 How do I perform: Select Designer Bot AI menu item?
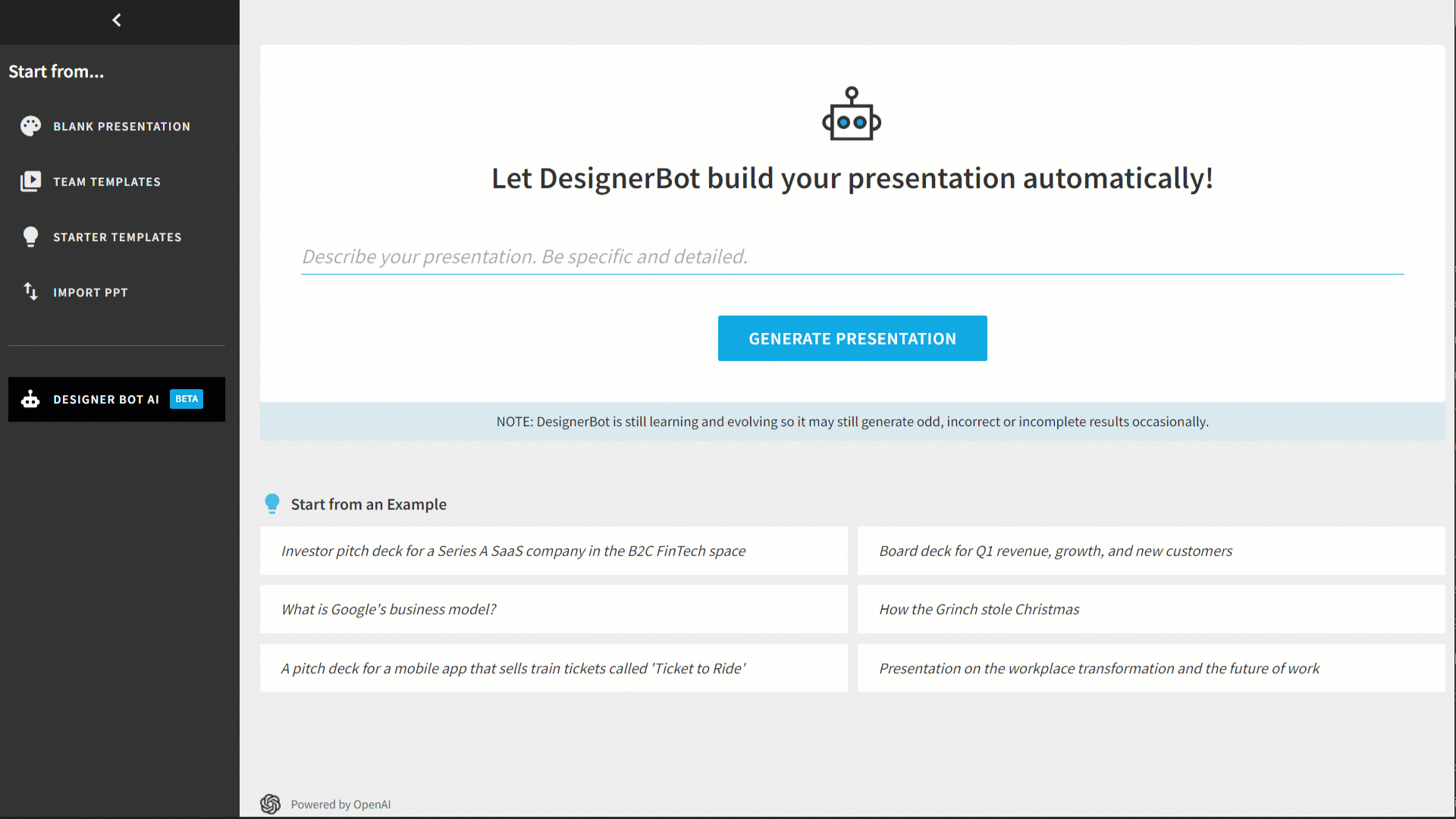[x=117, y=399]
